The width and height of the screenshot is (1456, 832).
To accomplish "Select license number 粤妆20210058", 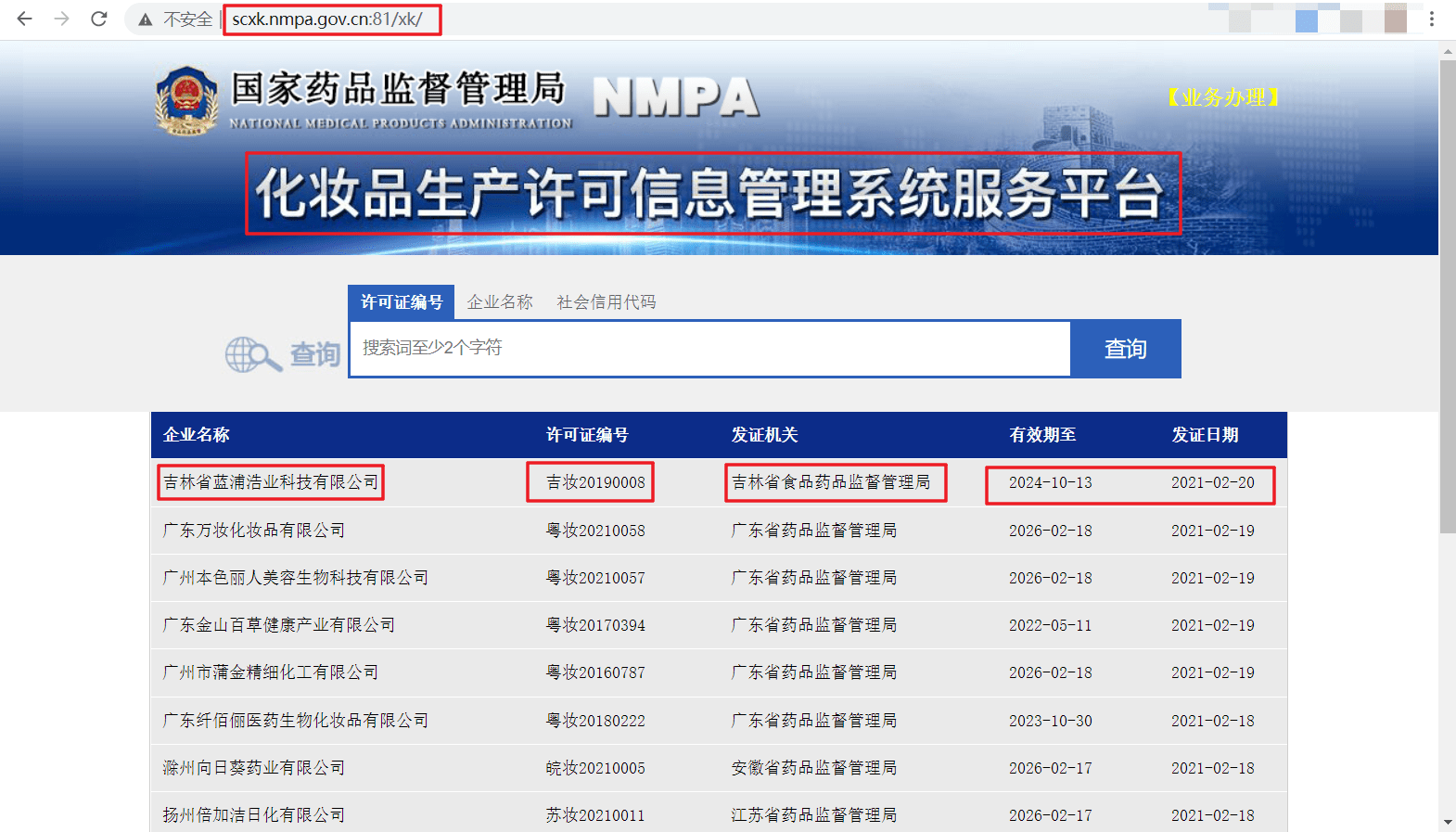I will click(x=595, y=531).
